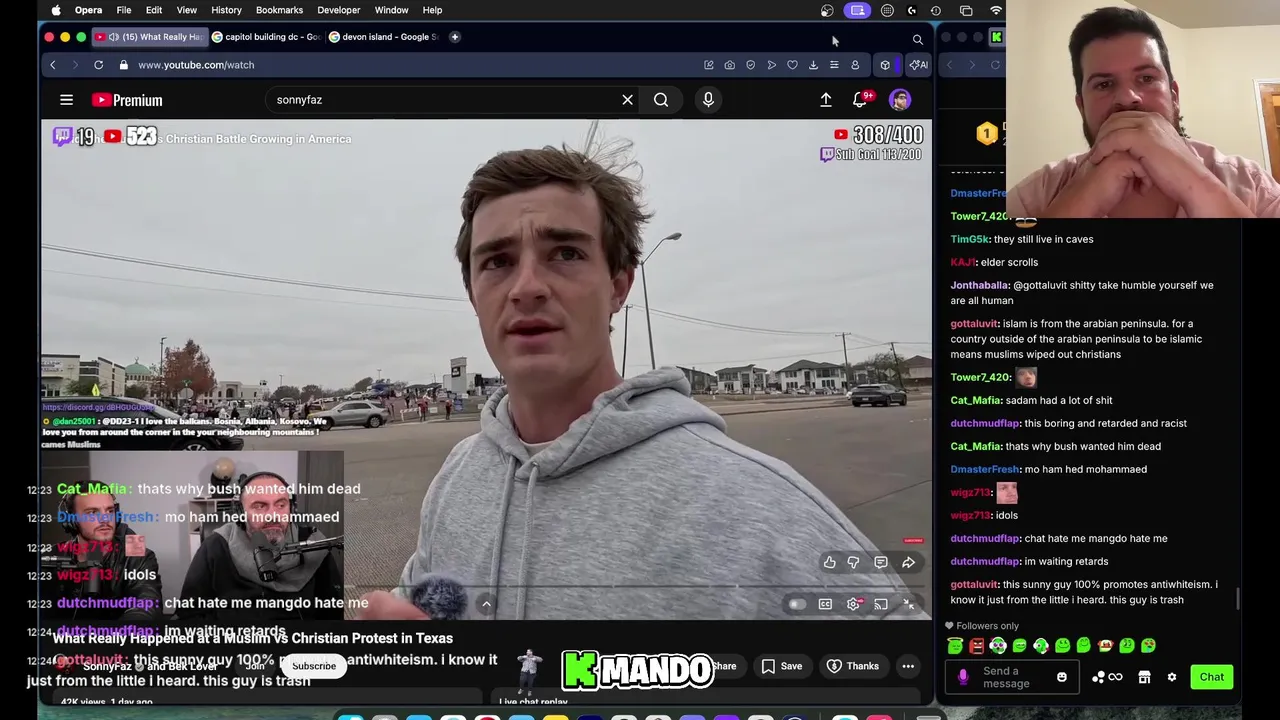Reload the YouTube page
1280x720 pixels.
coord(98,65)
